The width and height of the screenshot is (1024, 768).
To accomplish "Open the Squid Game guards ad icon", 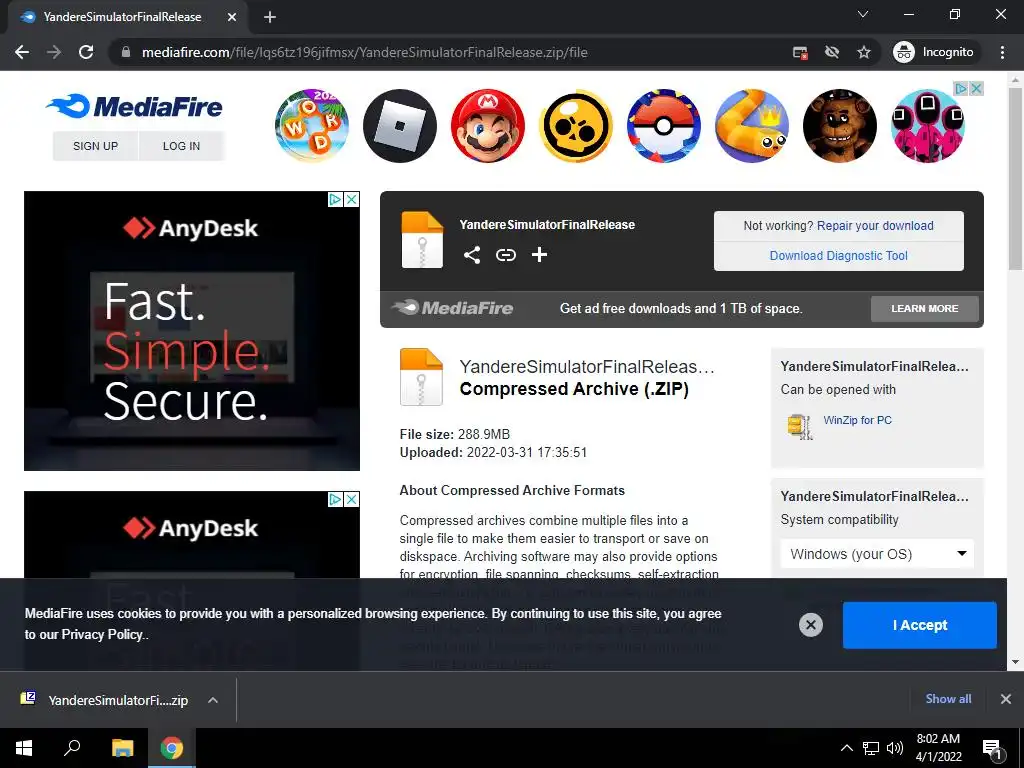I will pyautogui.click(x=928, y=125).
